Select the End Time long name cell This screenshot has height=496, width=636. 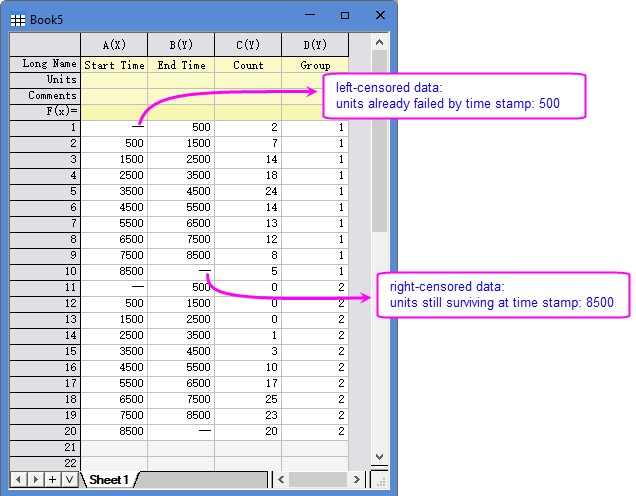pyautogui.click(x=181, y=65)
